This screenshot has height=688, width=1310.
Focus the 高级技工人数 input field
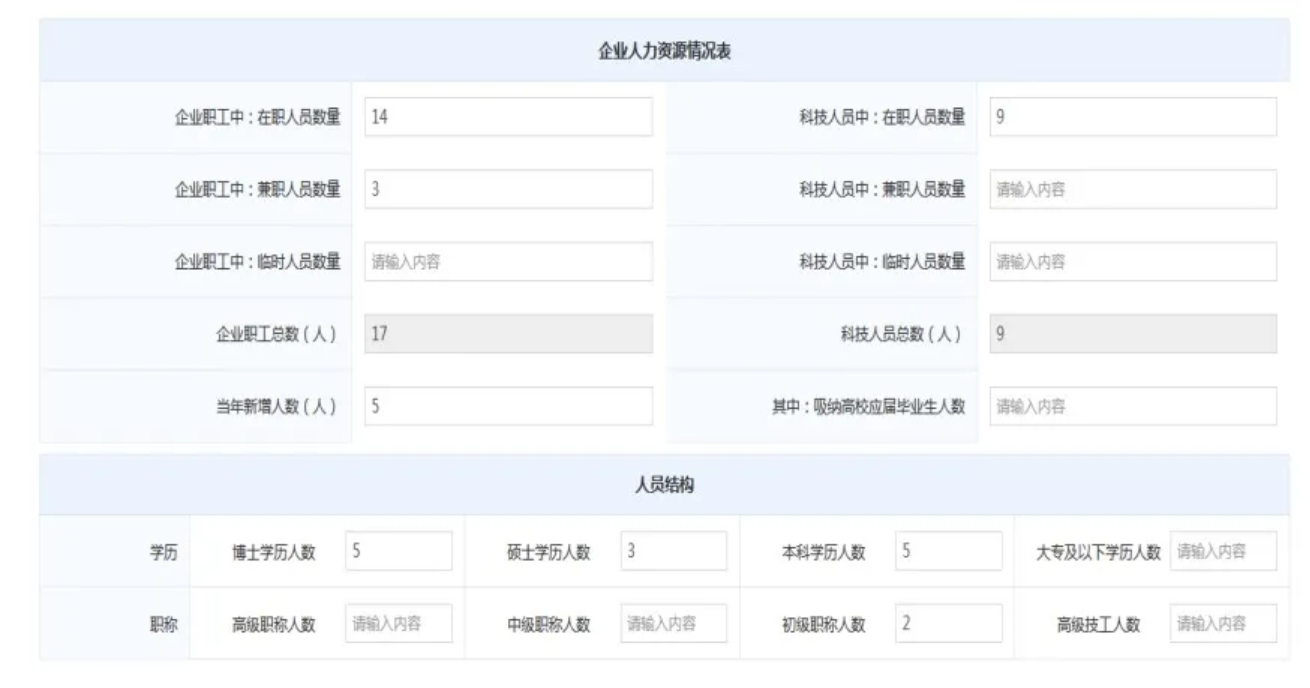pos(1223,624)
